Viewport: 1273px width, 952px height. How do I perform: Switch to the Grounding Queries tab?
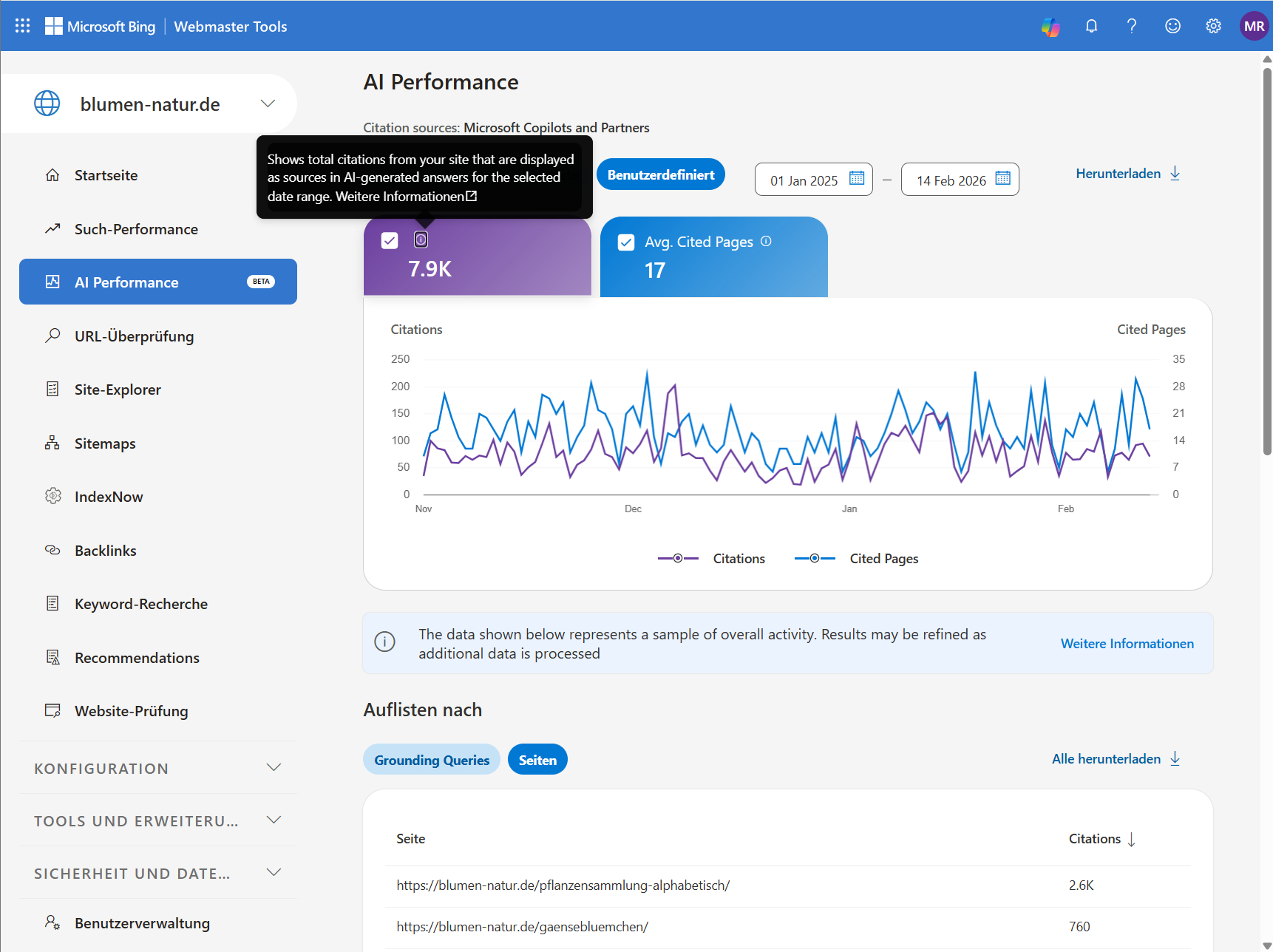point(432,760)
